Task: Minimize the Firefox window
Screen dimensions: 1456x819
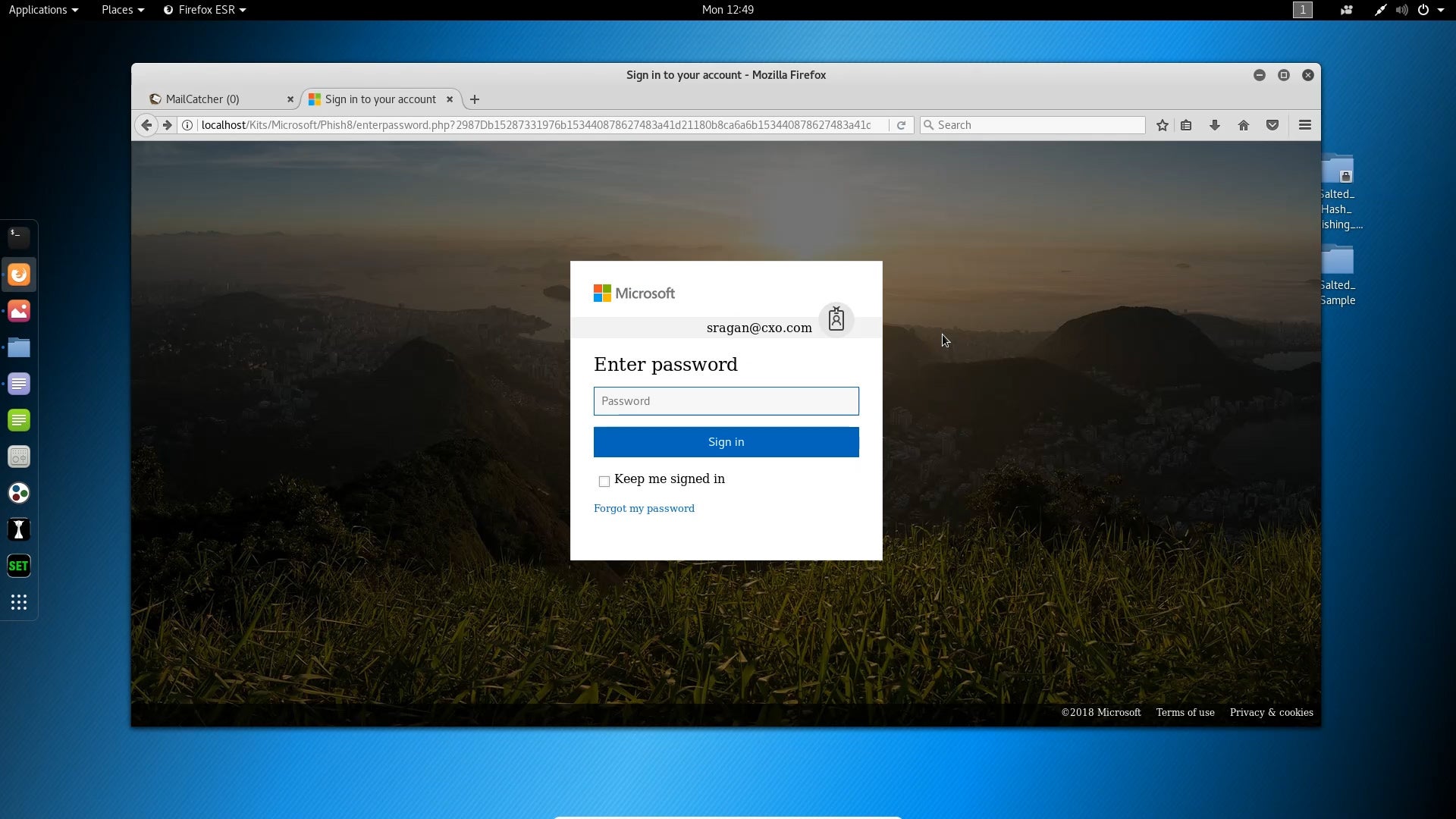Action: coord(1260,75)
